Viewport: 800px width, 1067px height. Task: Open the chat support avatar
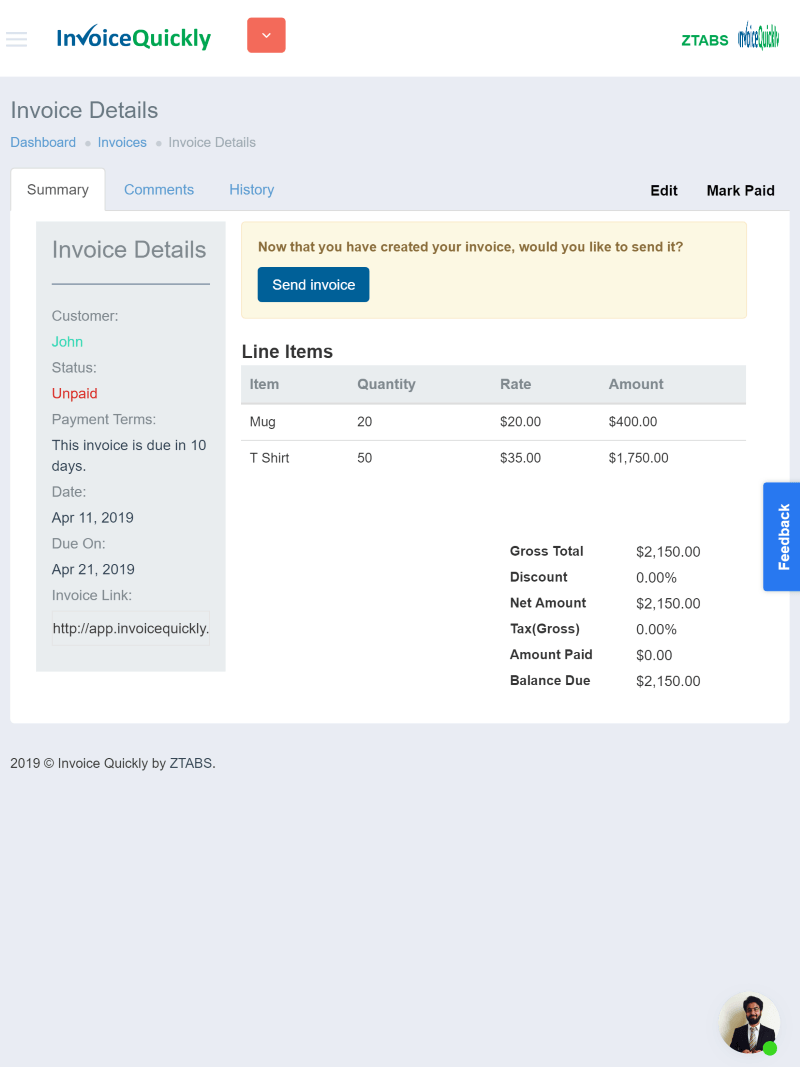click(749, 1023)
